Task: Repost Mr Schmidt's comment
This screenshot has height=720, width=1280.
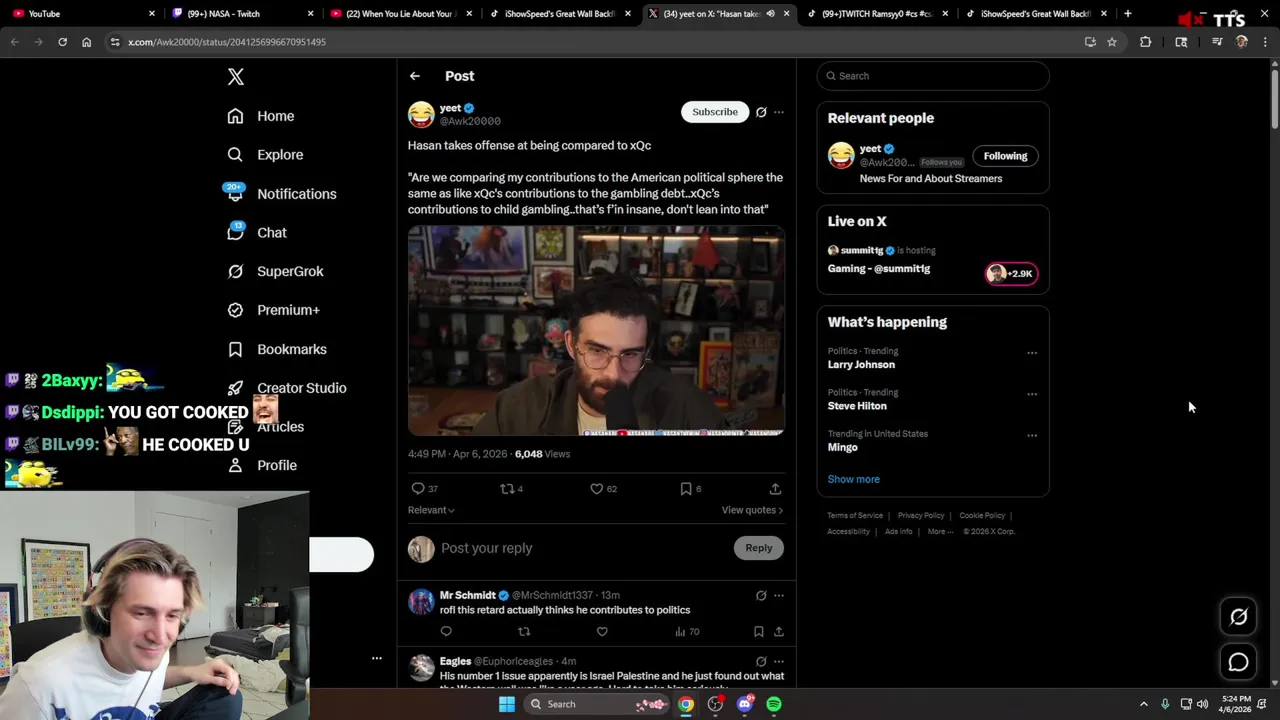Action: click(x=524, y=632)
